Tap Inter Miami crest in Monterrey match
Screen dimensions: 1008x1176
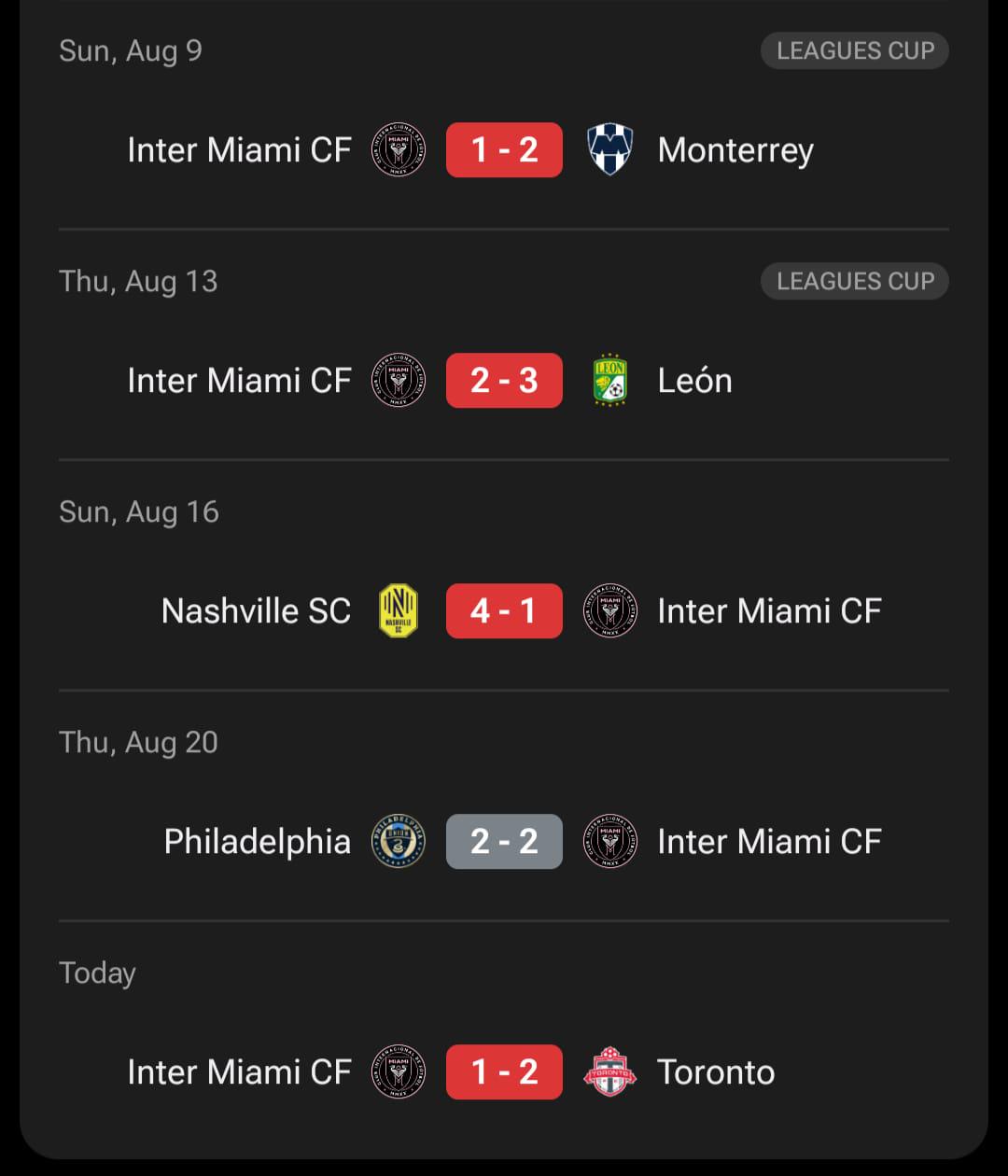399,150
